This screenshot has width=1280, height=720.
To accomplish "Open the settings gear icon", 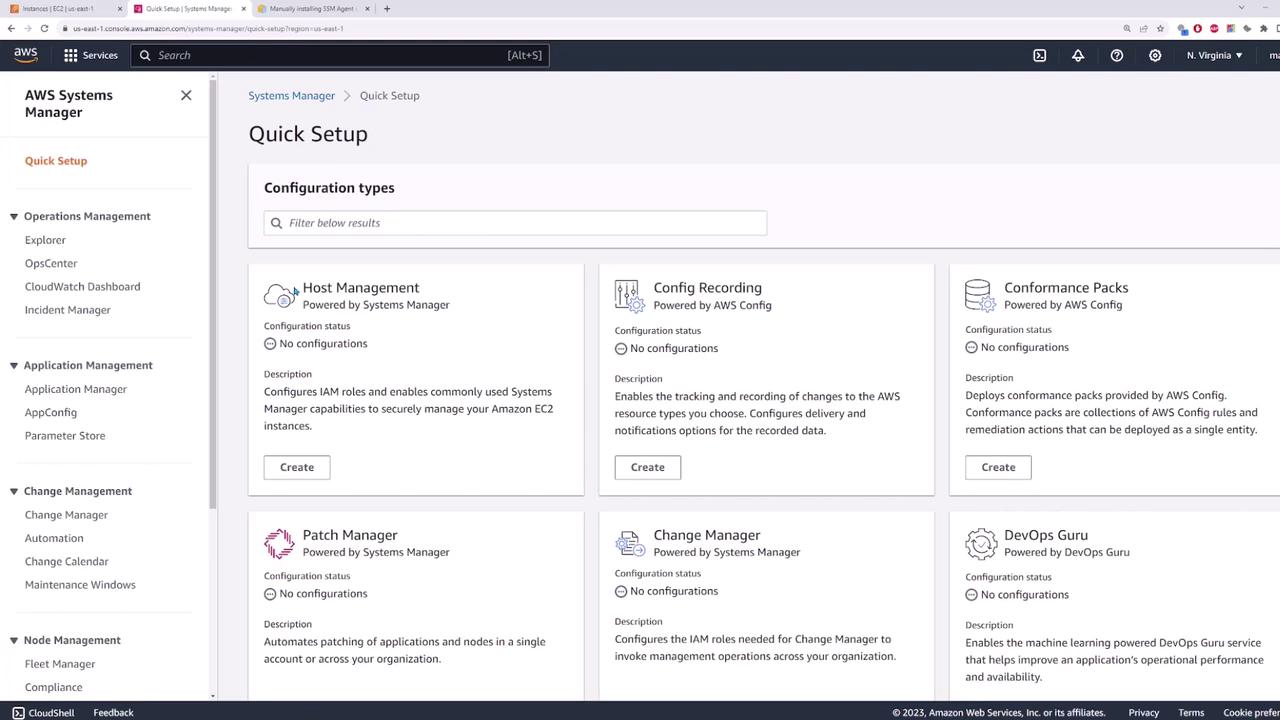I will 1155,55.
